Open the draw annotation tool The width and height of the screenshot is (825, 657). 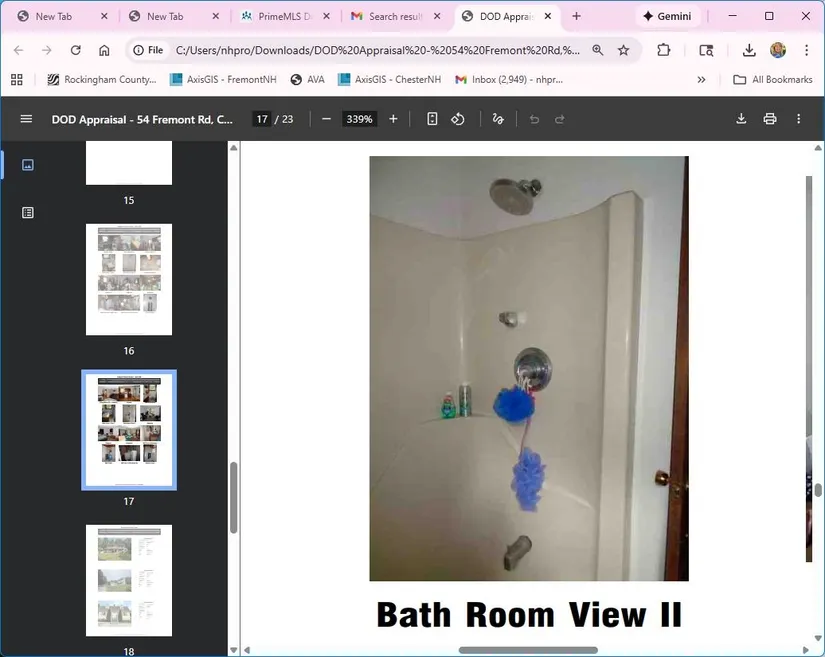pyautogui.click(x=498, y=119)
